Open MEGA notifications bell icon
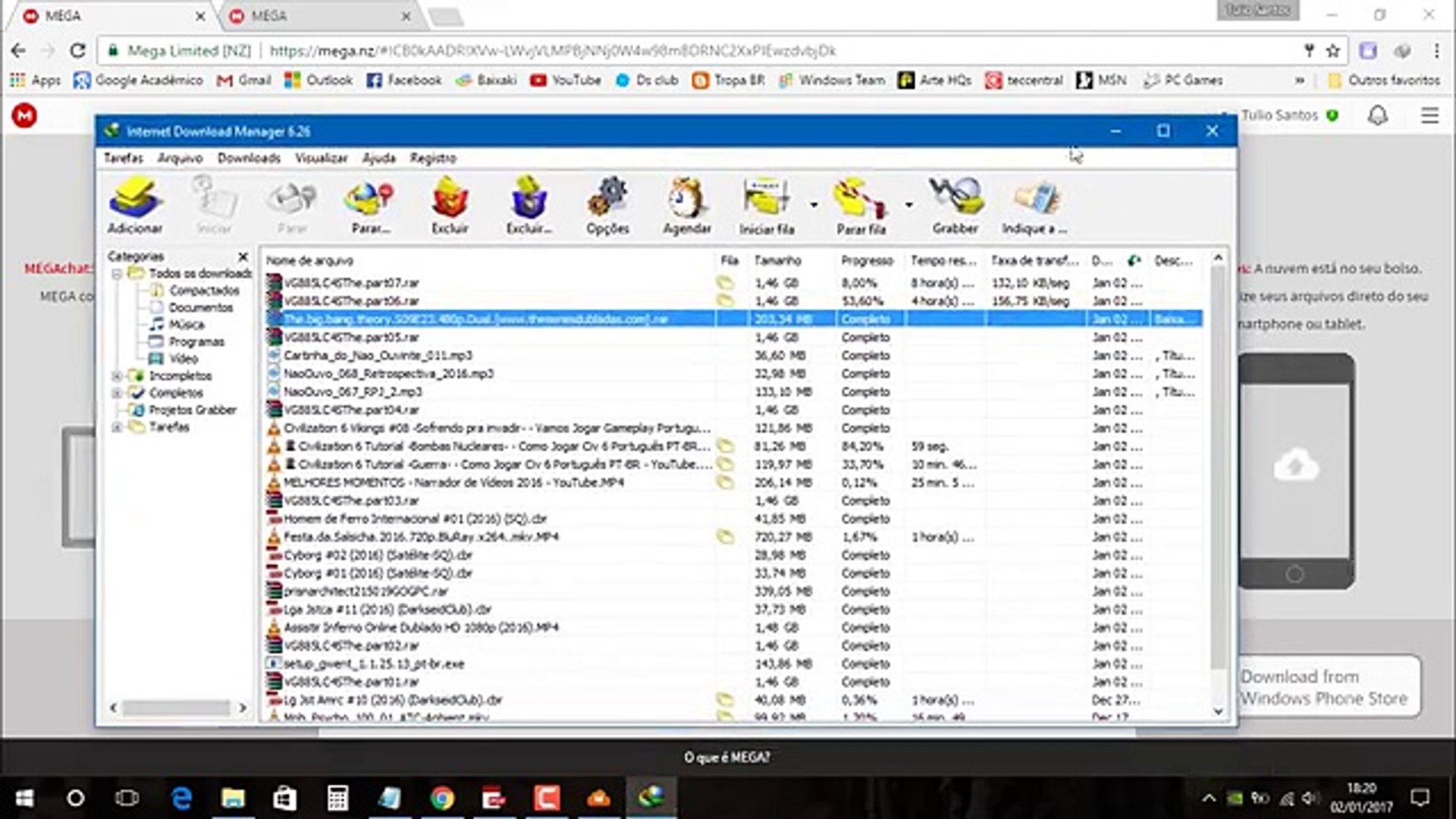The image size is (1456, 819). point(1378,116)
